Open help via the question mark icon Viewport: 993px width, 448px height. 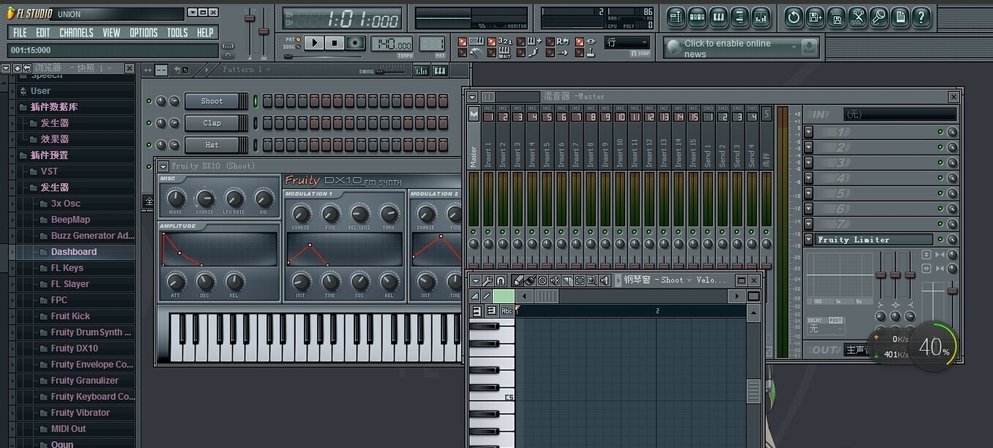coord(921,17)
